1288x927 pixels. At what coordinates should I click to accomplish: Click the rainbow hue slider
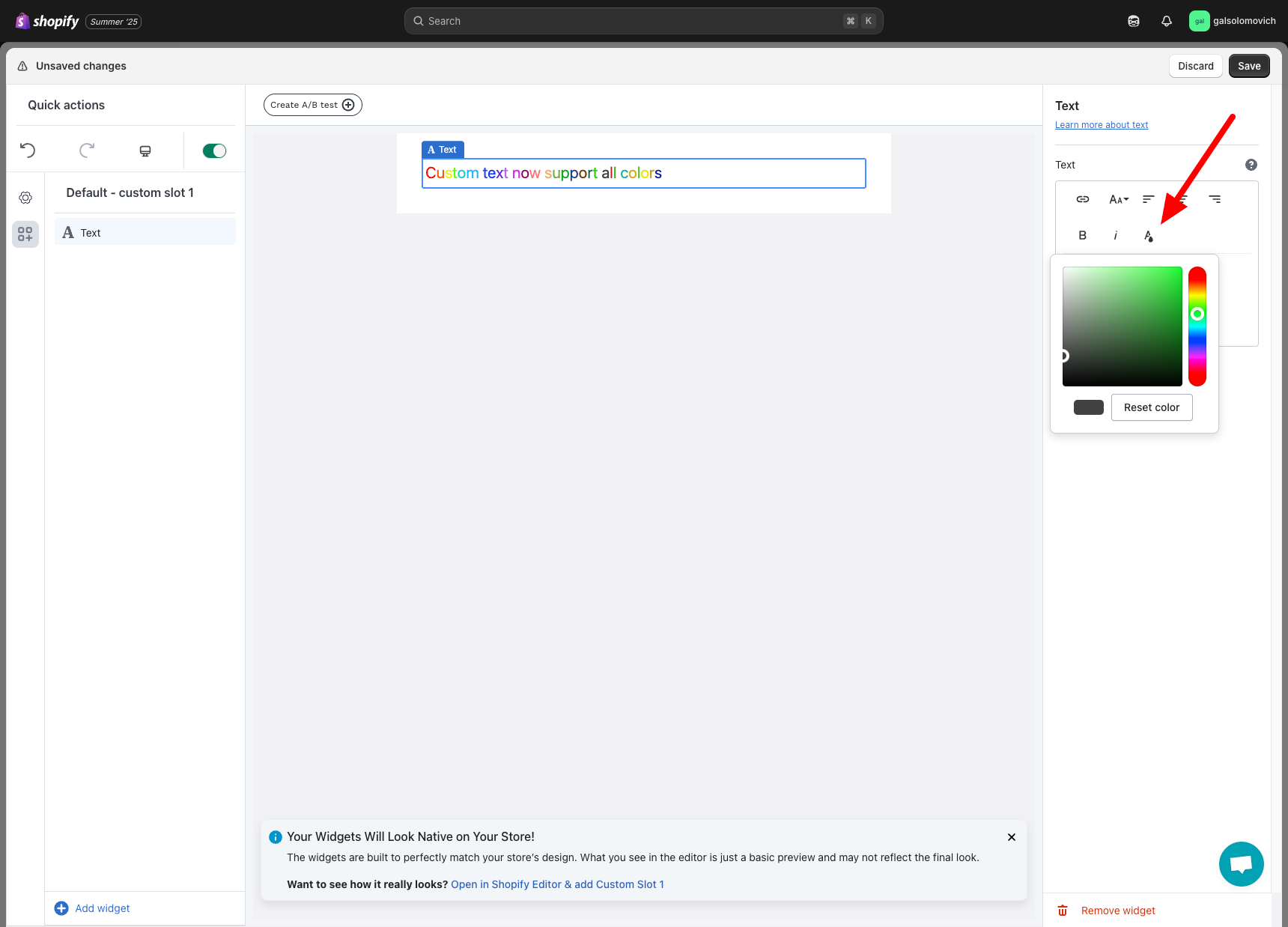(x=1197, y=326)
